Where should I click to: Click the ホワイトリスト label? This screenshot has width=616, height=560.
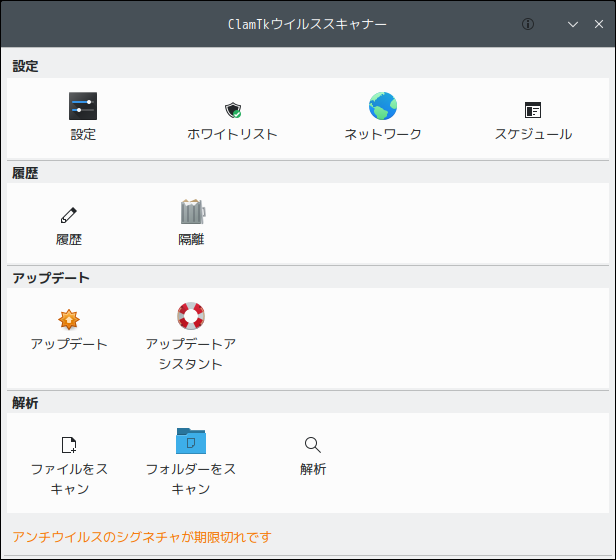[x=232, y=134]
